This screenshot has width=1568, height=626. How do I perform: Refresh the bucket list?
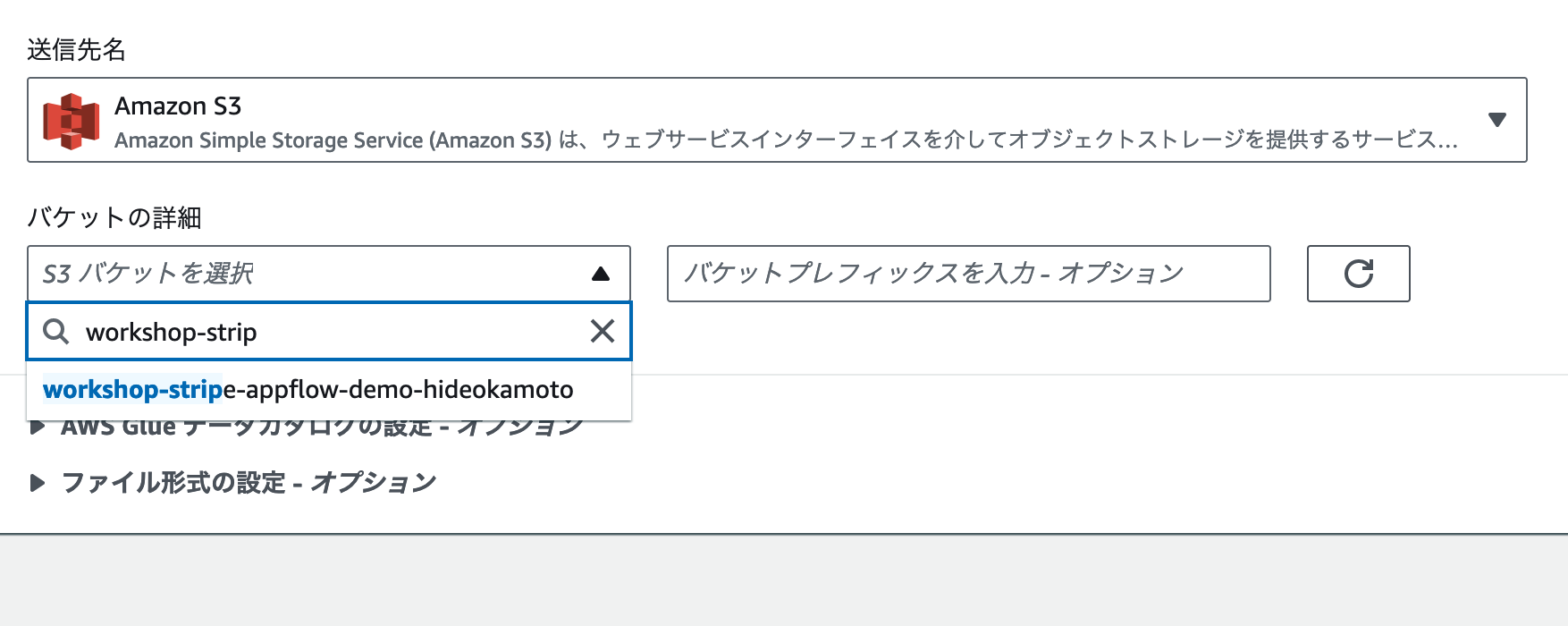1358,274
